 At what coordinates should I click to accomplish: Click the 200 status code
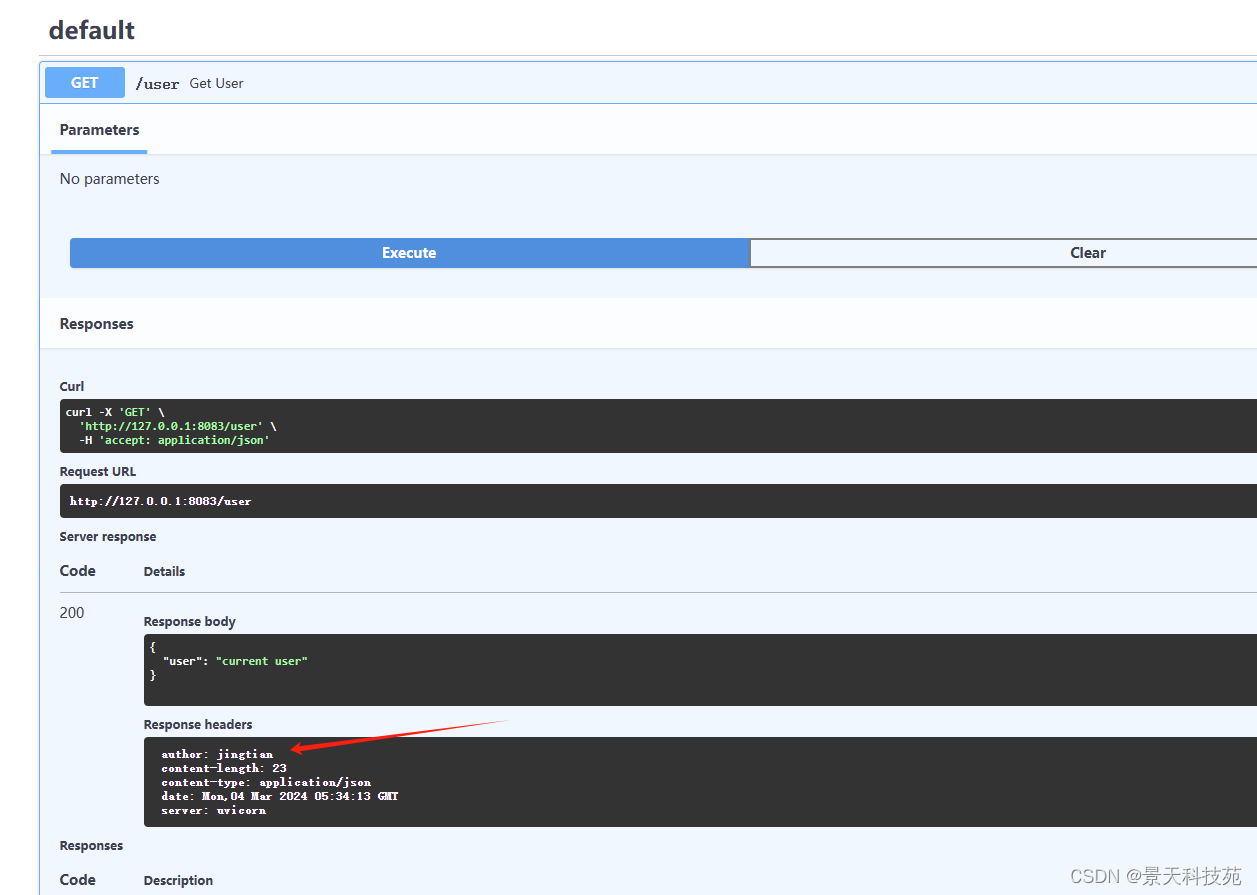(72, 613)
